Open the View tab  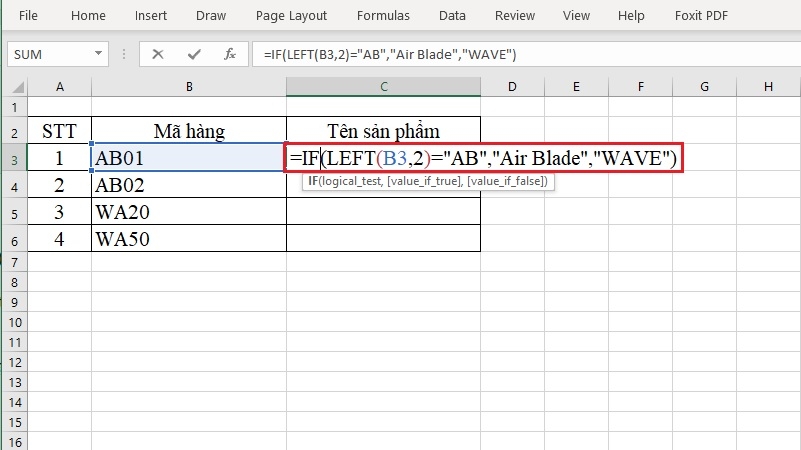tap(576, 16)
